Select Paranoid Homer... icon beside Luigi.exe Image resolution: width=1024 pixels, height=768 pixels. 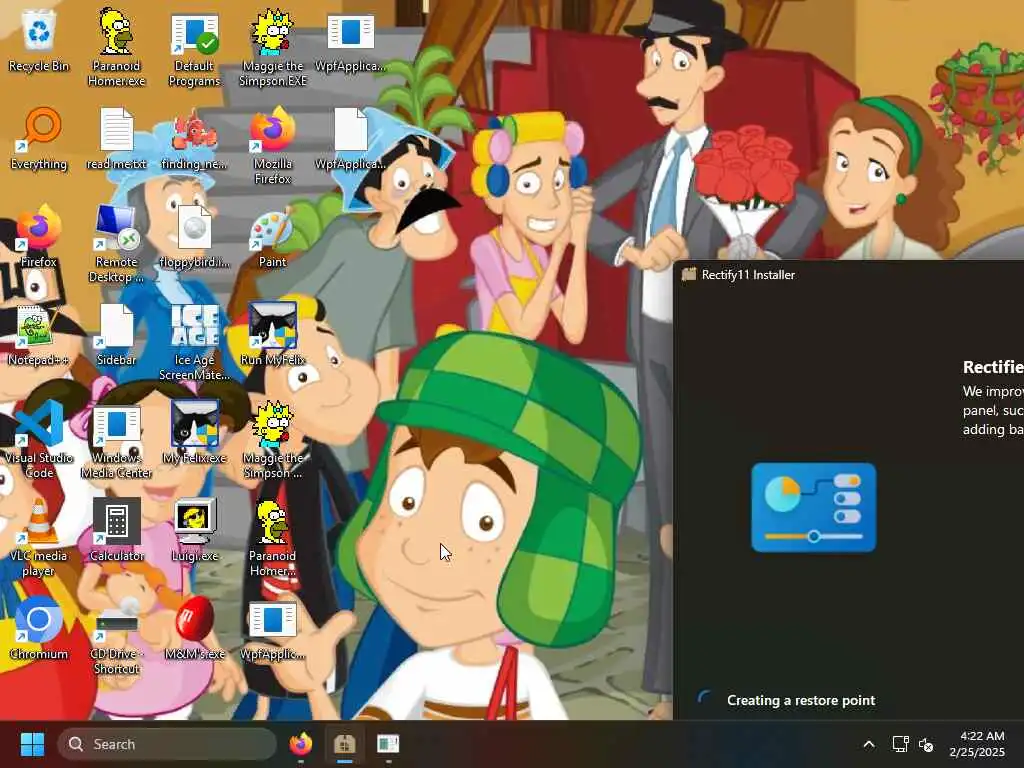272,538
